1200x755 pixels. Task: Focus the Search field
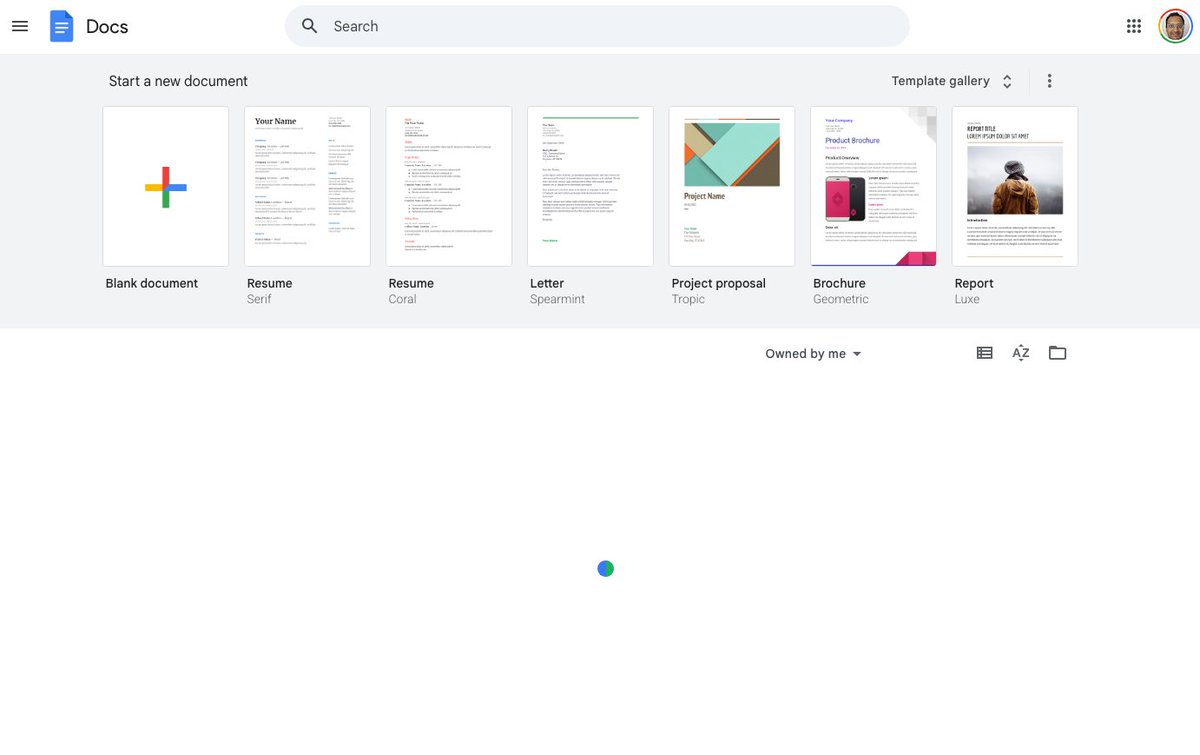[x=597, y=26]
